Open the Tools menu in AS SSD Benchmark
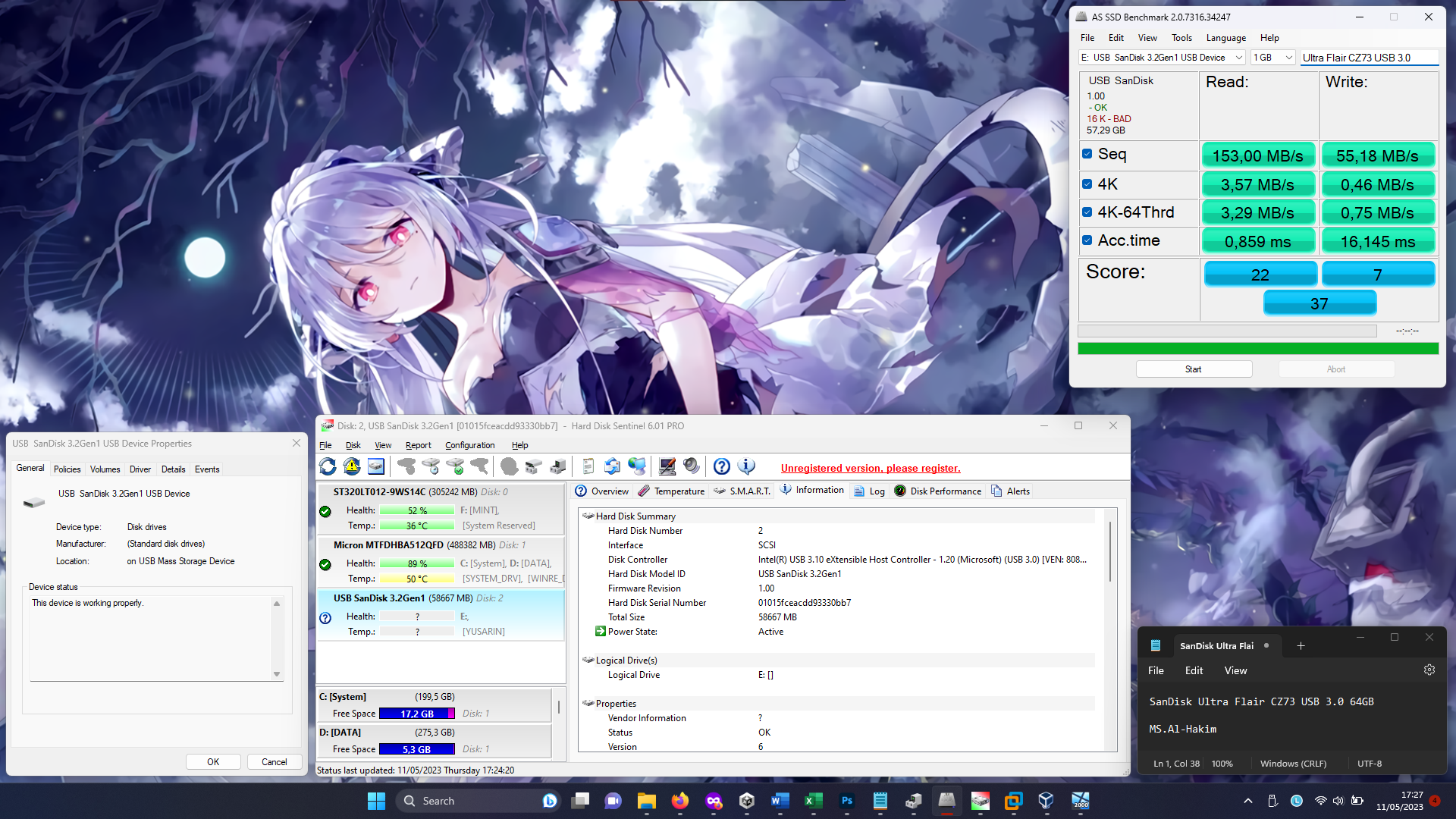This screenshot has height=819, width=1456. coord(1181,38)
